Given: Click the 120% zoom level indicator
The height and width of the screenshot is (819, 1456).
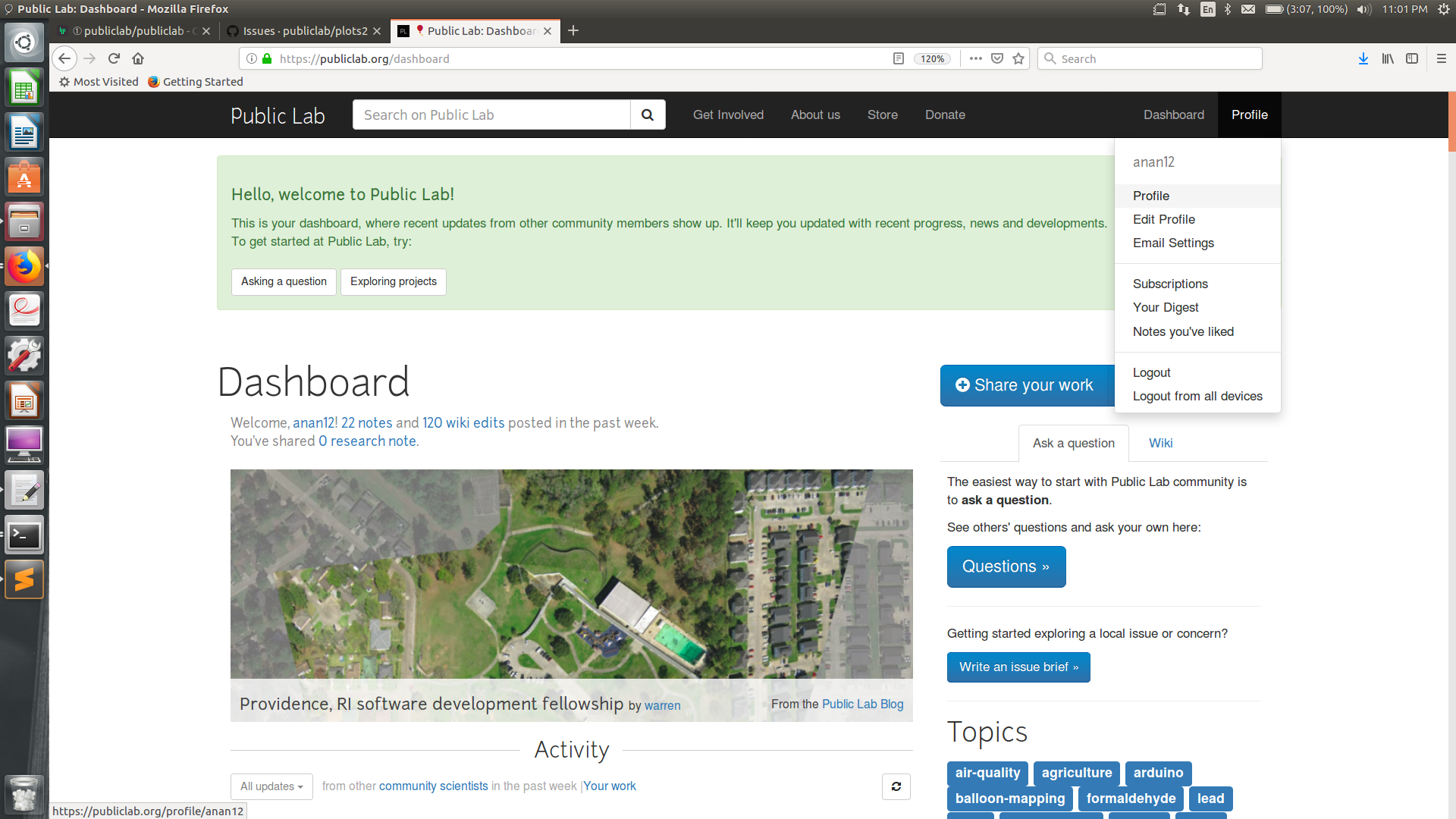Looking at the screenshot, I should (932, 58).
